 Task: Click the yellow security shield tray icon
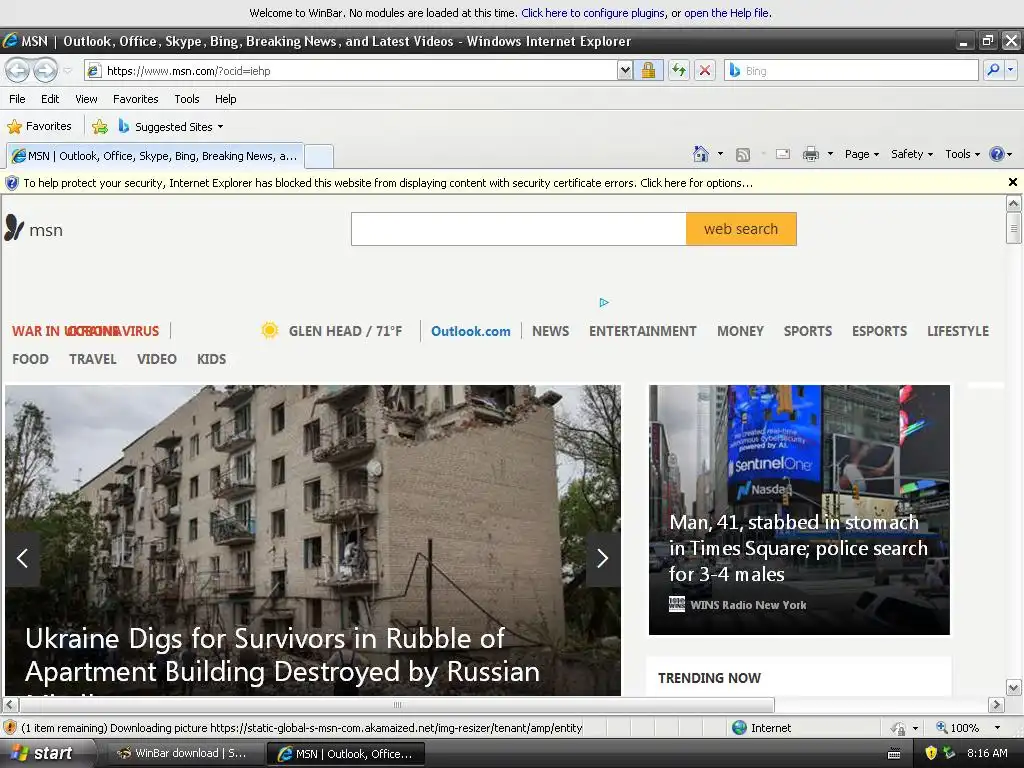pyautogui.click(x=931, y=753)
